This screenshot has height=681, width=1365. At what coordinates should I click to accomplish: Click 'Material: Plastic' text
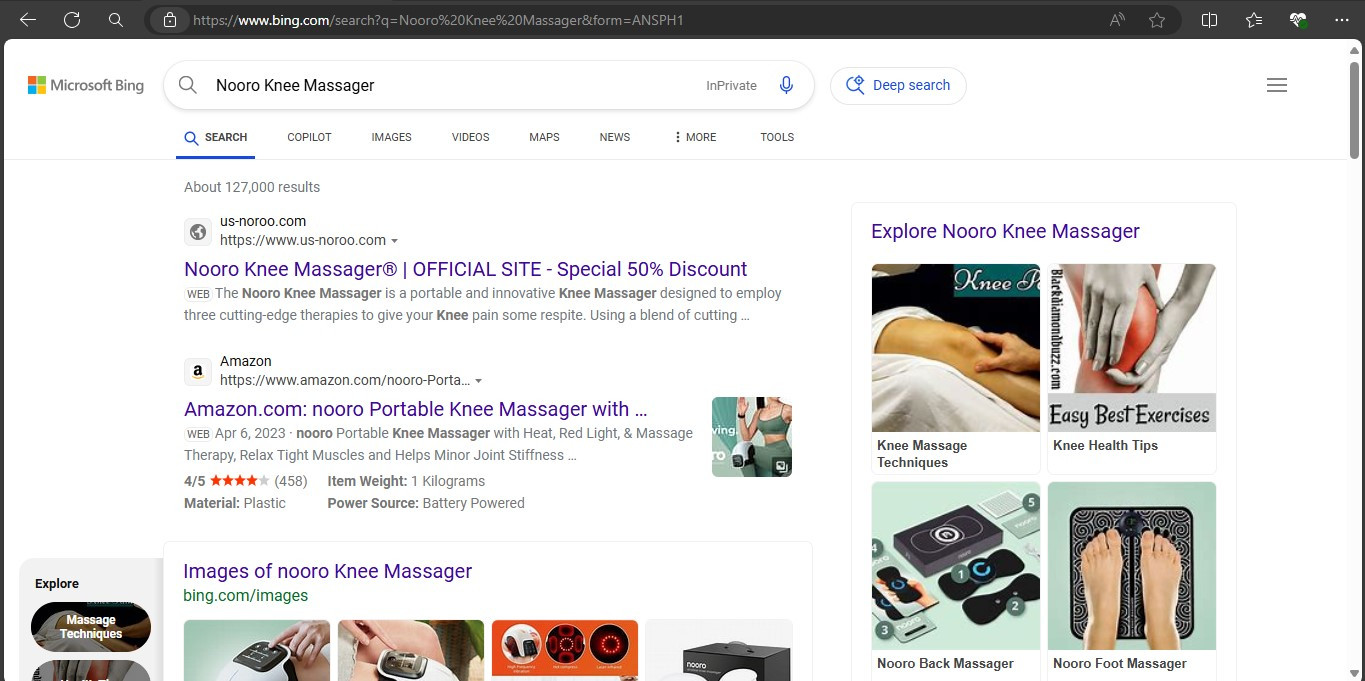point(235,503)
